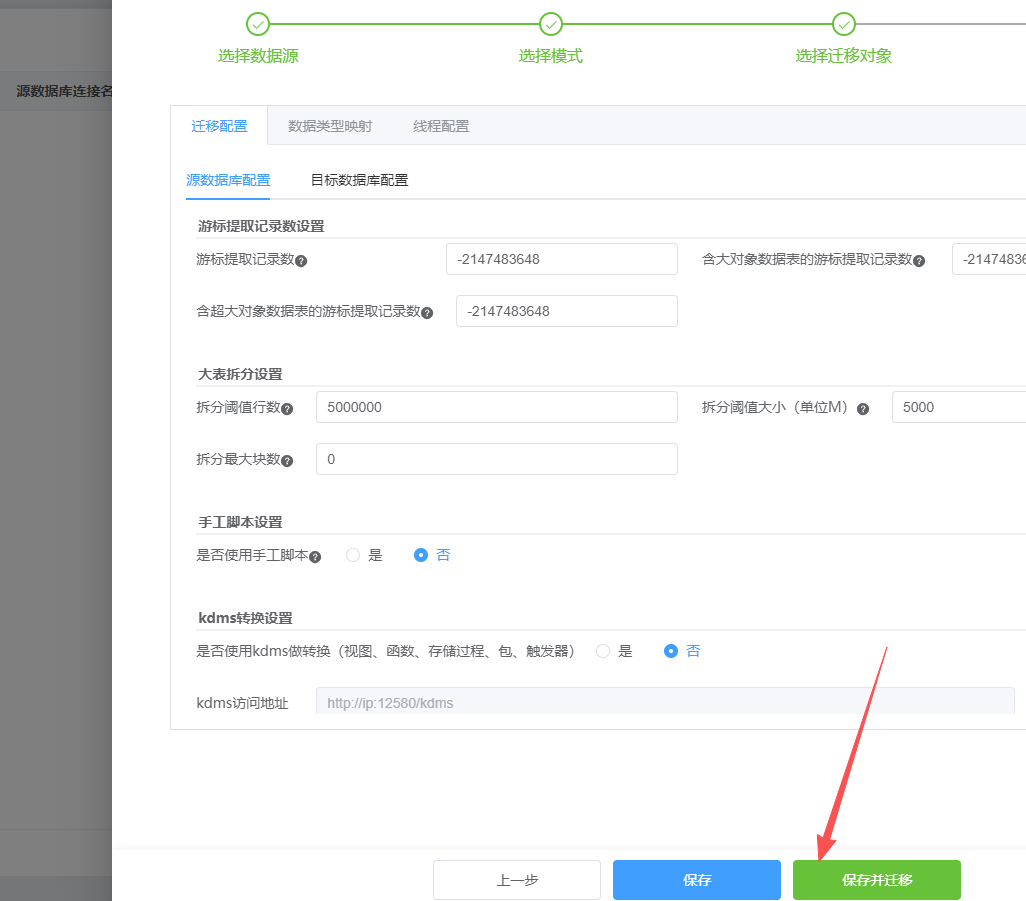Click help icon beside 拆分阈值大小（单位M）
Image resolution: width=1026 pixels, height=901 pixels.
click(x=863, y=409)
